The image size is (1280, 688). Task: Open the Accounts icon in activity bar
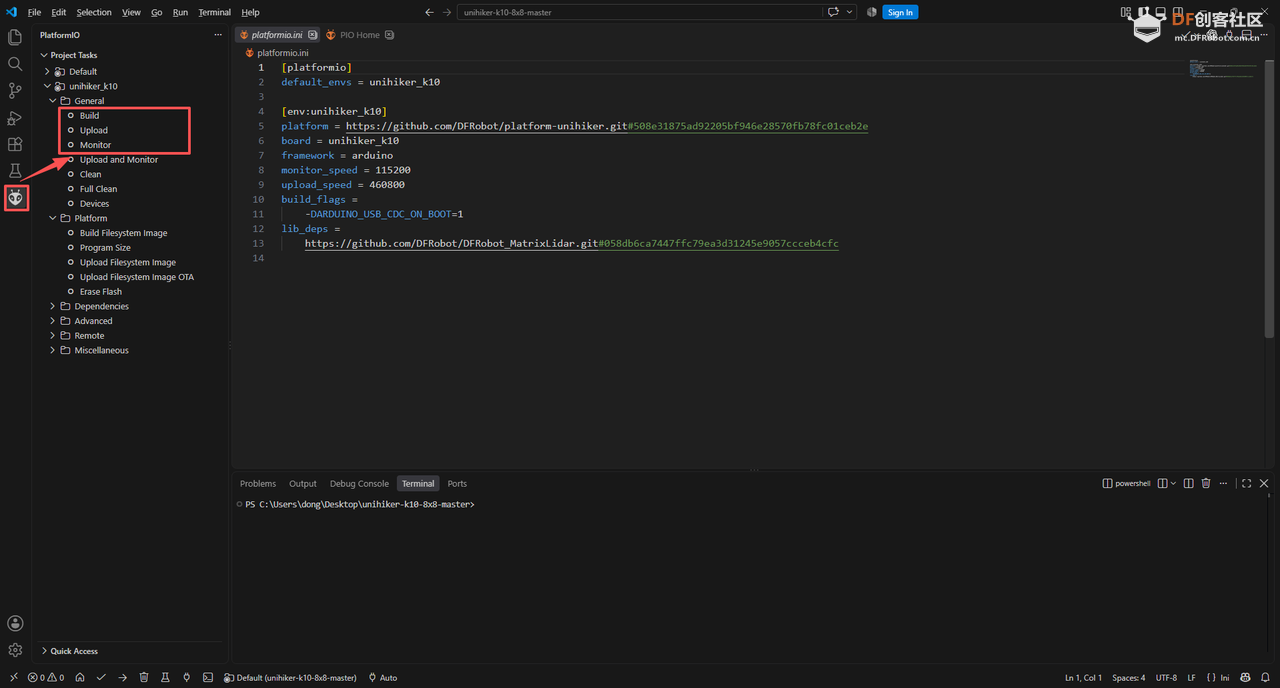(15, 623)
